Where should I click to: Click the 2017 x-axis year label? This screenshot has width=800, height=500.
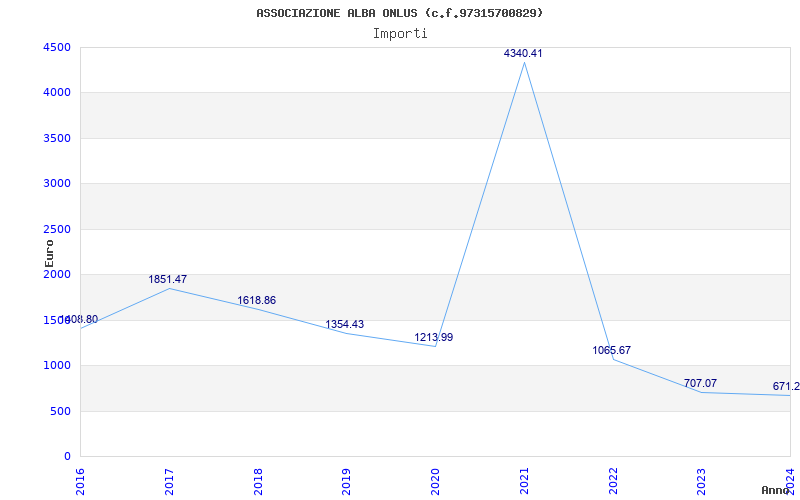(x=169, y=481)
